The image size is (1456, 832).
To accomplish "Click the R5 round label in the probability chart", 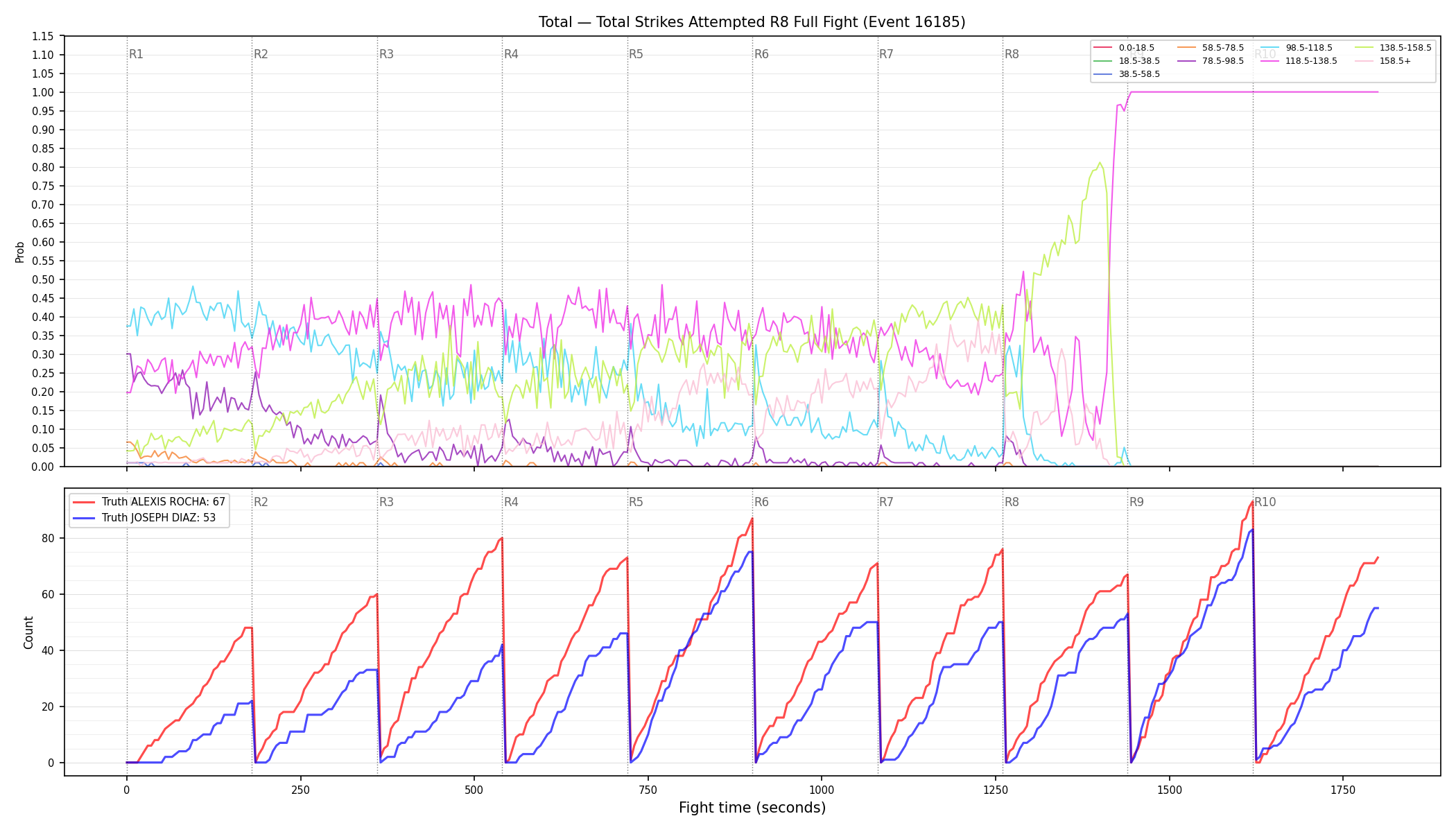I will (x=636, y=54).
